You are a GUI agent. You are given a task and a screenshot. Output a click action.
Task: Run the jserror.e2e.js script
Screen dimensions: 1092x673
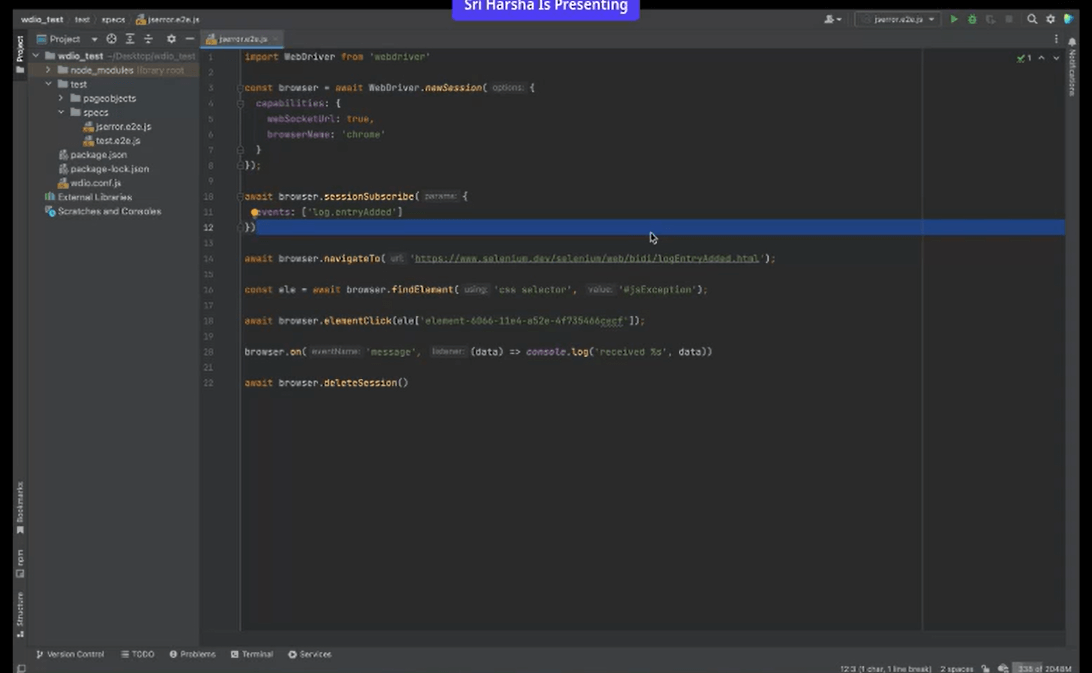pos(953,19)
